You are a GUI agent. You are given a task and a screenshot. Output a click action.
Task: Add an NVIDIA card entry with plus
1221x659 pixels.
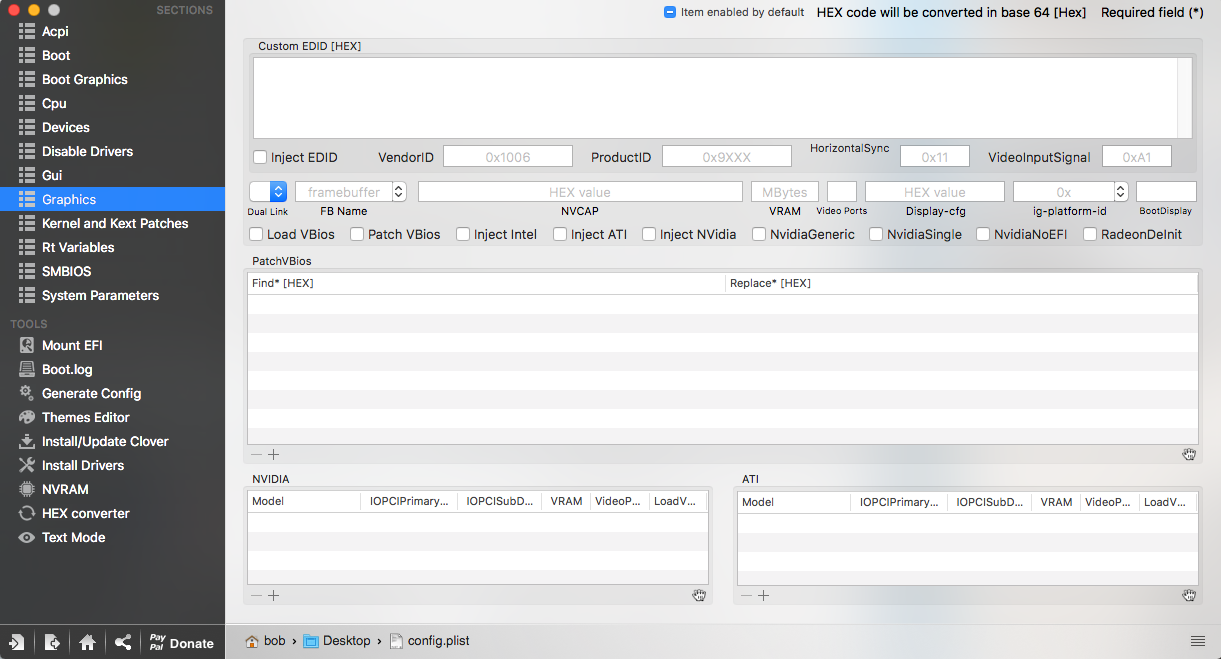coord(274,595)
